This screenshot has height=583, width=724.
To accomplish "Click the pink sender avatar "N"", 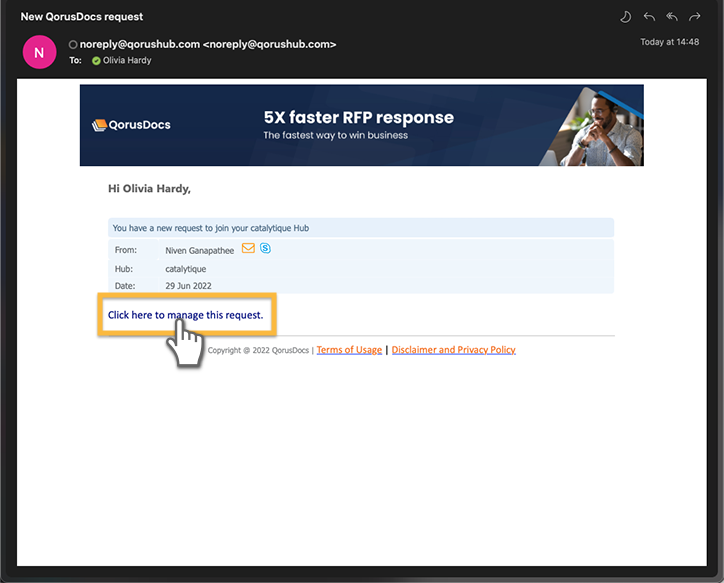I will pyautogui.click(x=39, y=52).
